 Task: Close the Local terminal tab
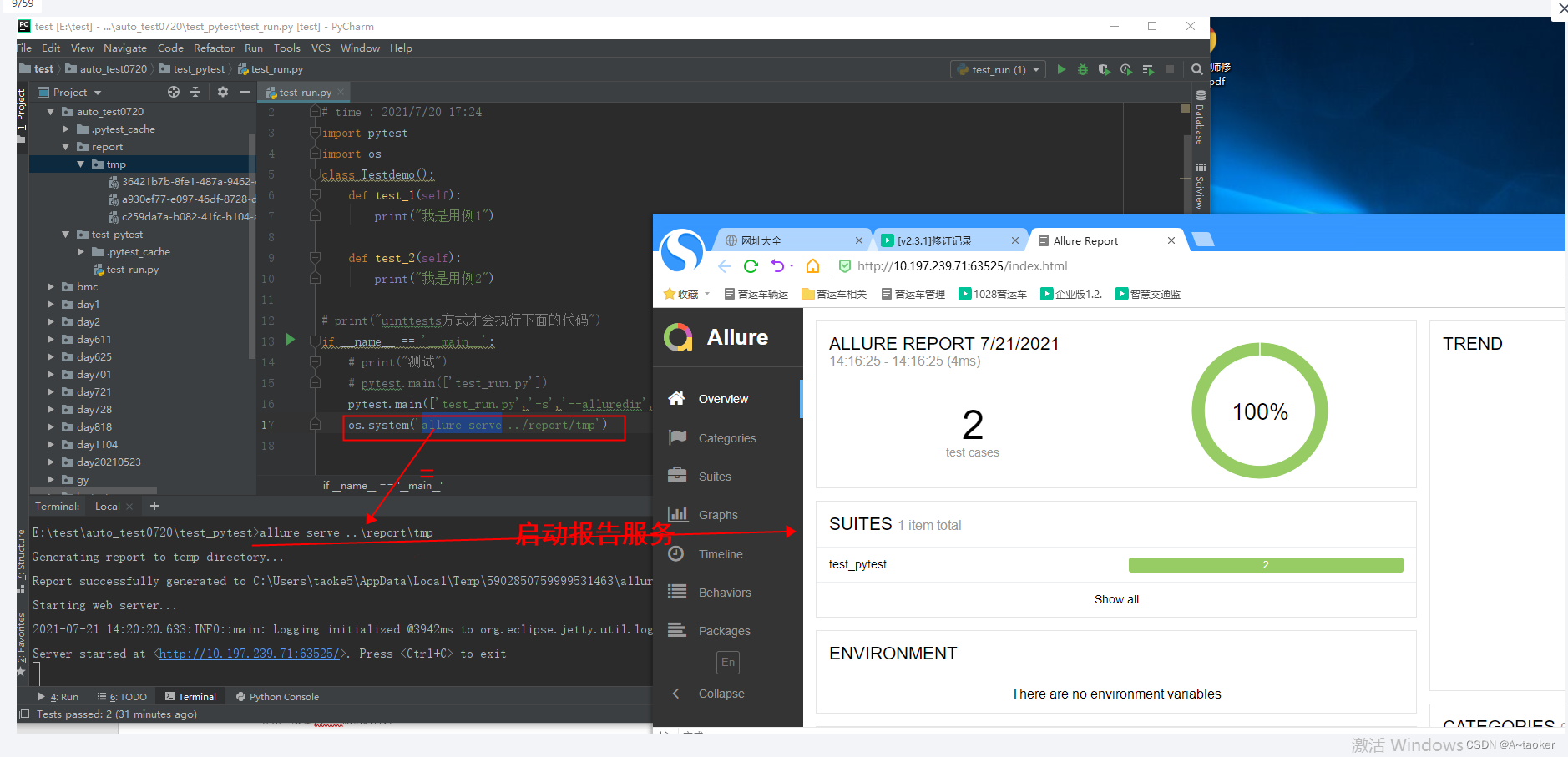[x=129, y=507]
